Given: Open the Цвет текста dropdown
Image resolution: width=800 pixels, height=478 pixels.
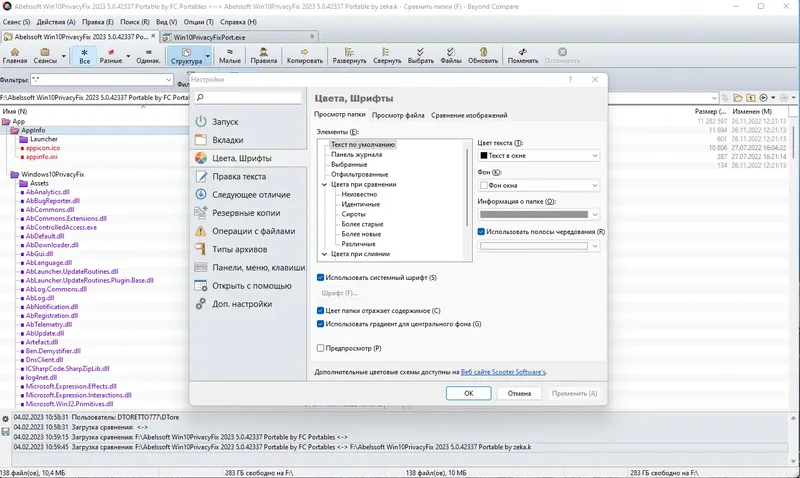Looking at the screenshot, I should coord(538,156).
